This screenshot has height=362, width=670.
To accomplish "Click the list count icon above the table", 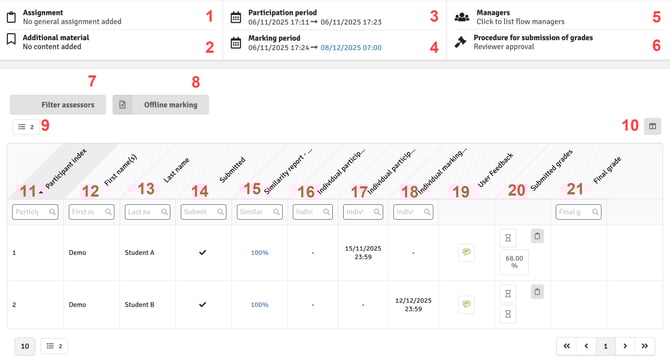I will coord(26,127).
